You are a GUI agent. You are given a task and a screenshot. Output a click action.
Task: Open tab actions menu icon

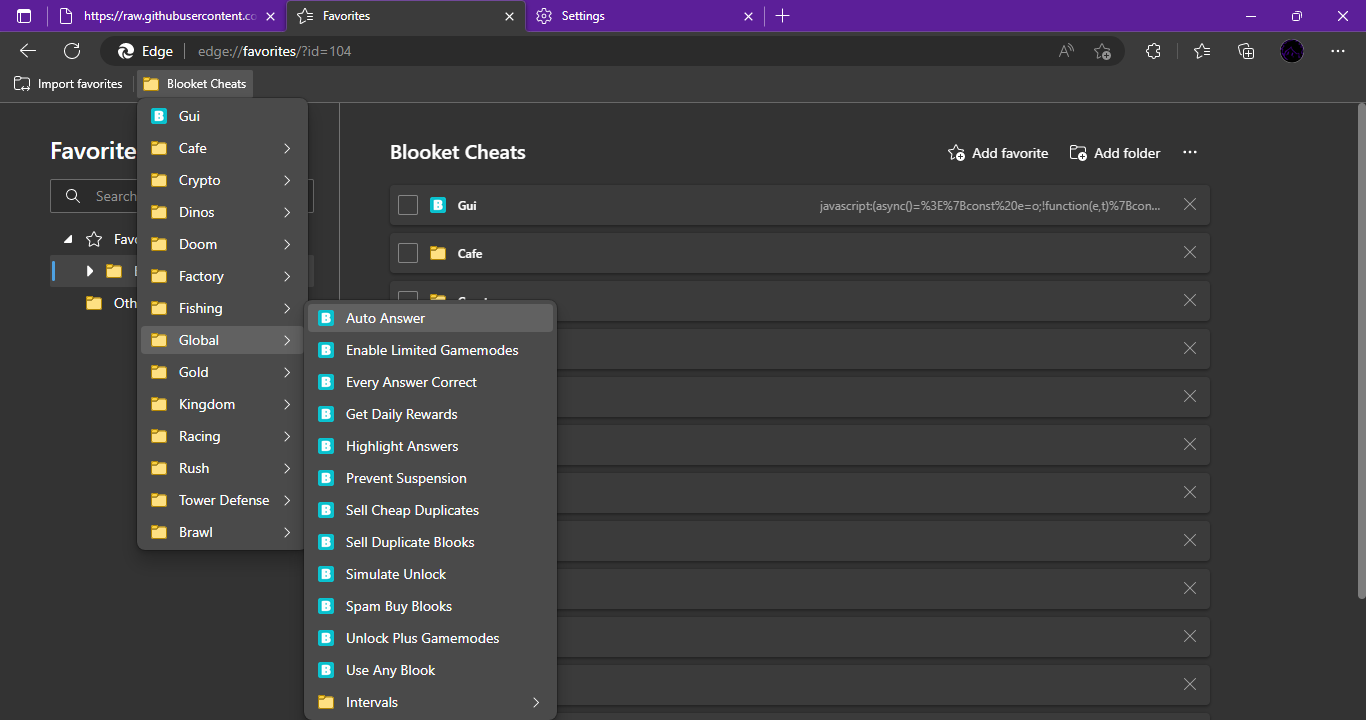click(24, 16)
